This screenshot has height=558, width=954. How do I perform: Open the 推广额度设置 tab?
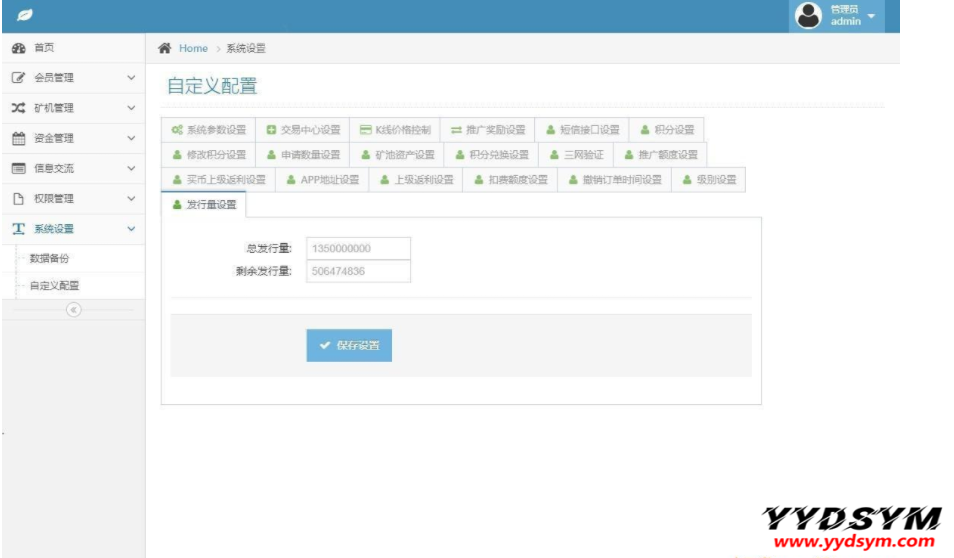(x=660, y=155)
